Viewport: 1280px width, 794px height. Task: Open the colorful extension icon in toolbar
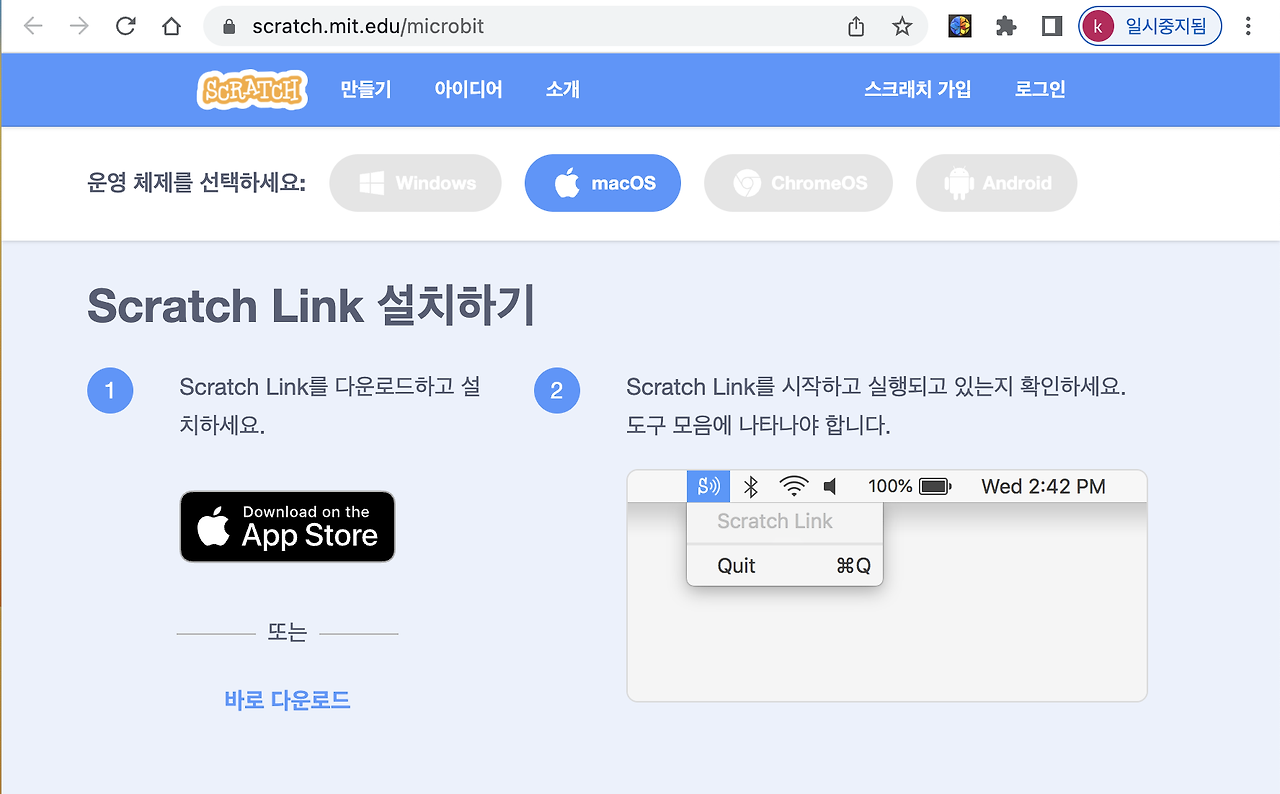click(x=960, y=26)
